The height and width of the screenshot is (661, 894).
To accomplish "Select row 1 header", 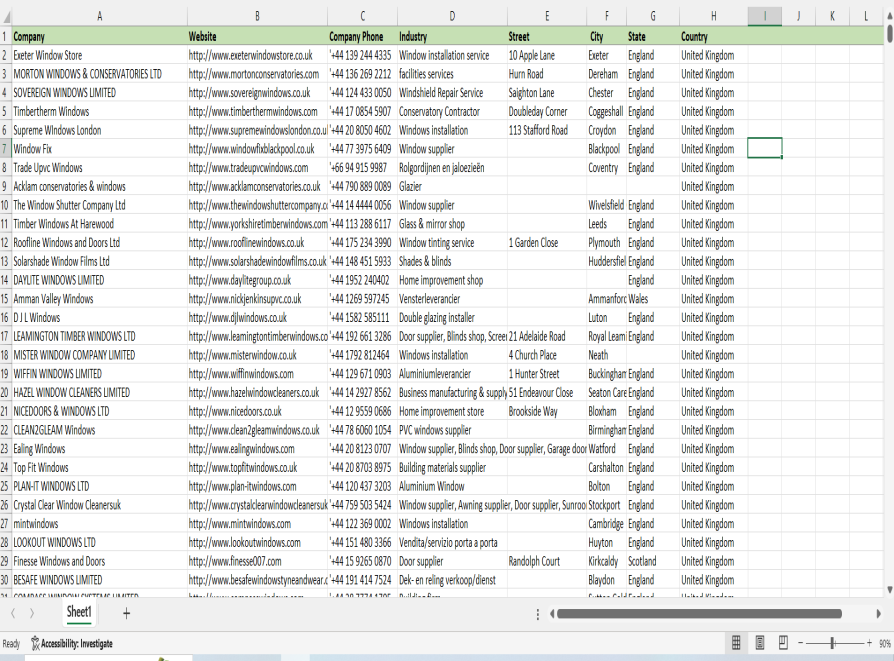I will tap(6, 37).
